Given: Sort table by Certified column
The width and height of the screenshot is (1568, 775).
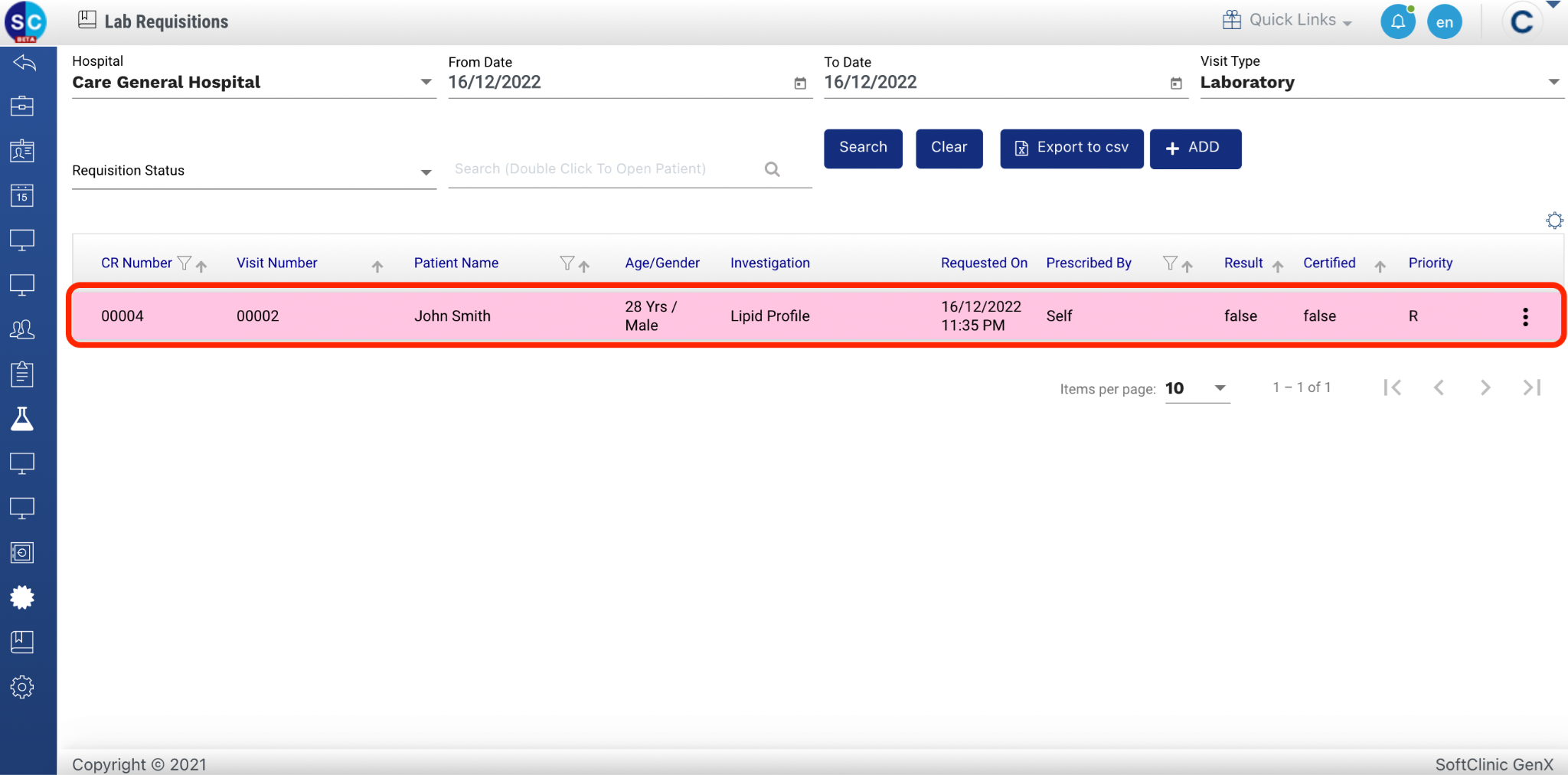Looking at the screenshot, I should click(x=1379, y=266).
